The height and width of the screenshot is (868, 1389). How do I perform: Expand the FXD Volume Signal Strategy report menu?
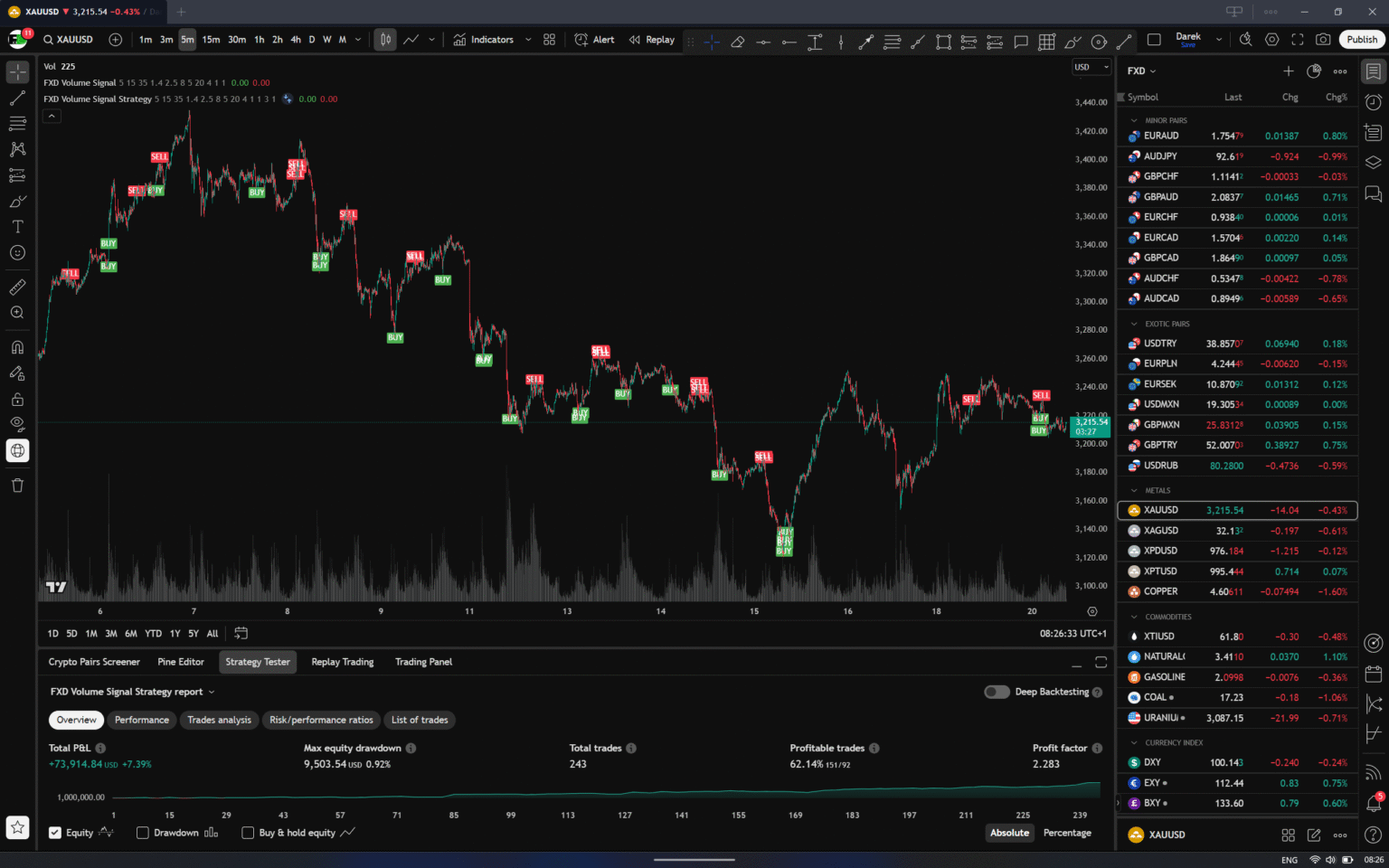212,692
